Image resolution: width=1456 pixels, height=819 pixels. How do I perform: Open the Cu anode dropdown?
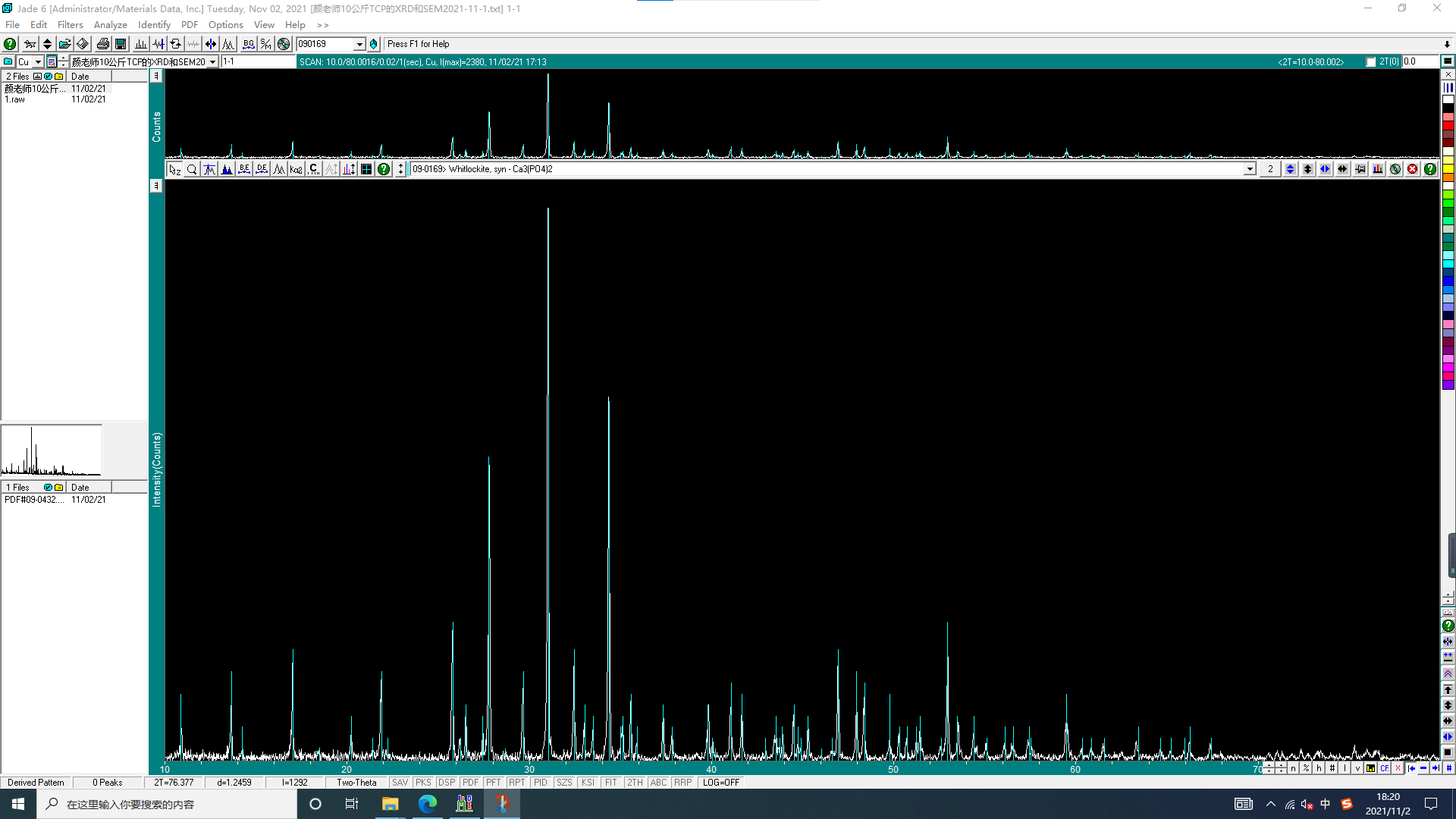click(x=38, y=61)
